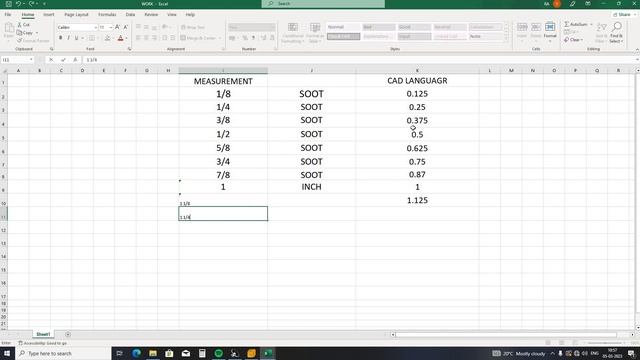Screen dimensions: 640x360
Task: Open font color dropdown arrow
Action: tap(127, 38)
